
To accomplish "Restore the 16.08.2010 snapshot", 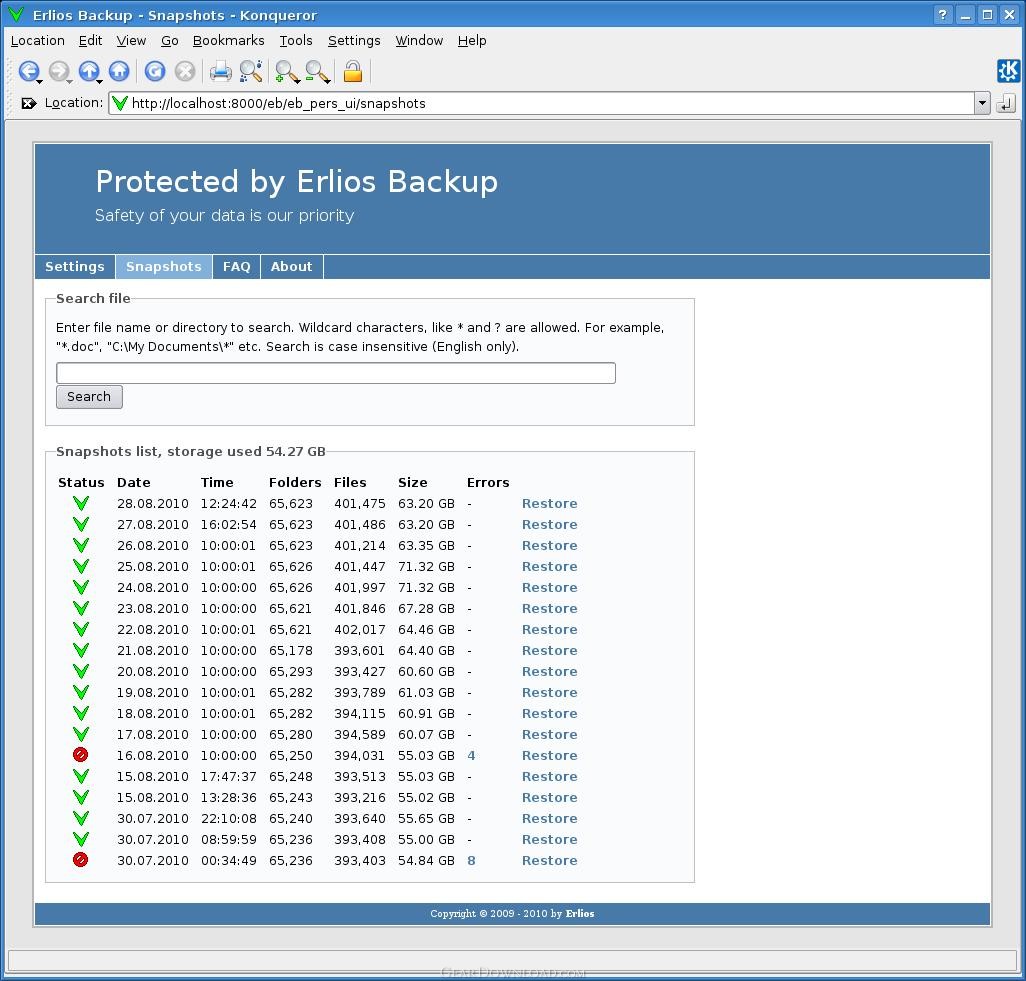I will click(x=550, y=755).
